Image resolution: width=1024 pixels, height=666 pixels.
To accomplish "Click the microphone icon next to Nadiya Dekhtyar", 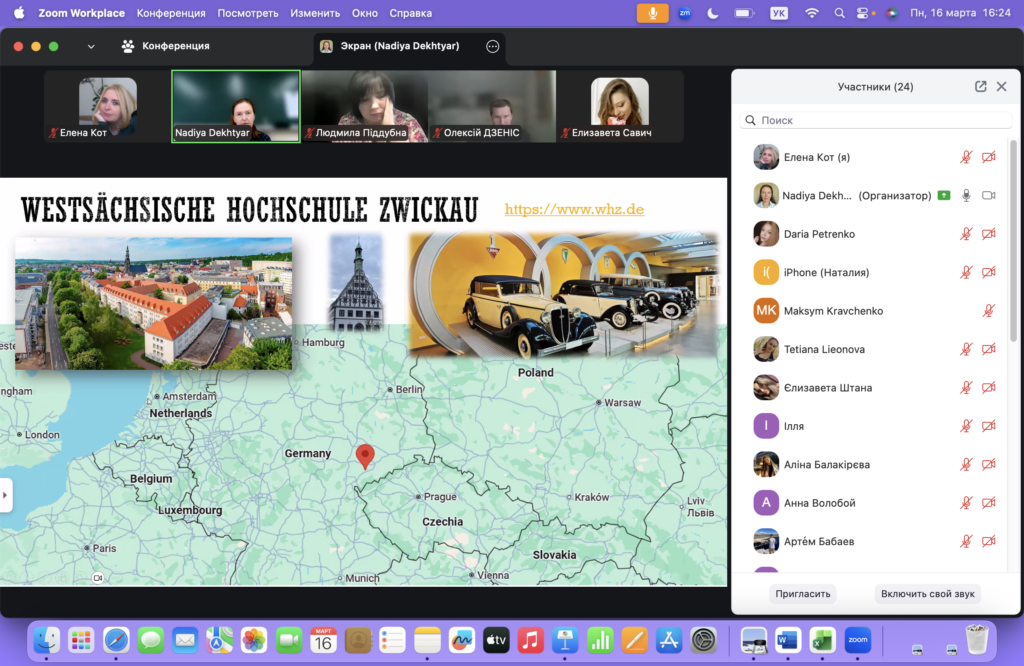I will (966, 195).
